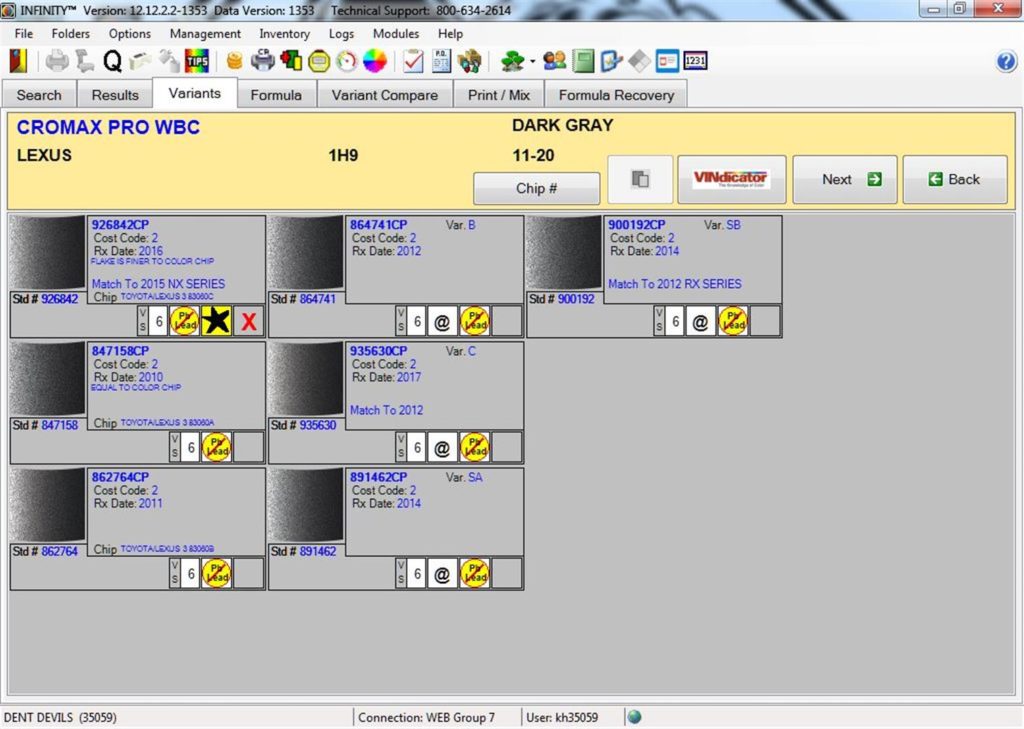Click the green trees icon
Viewport: 1024px width, 729px height.
[x=513, y=61]
